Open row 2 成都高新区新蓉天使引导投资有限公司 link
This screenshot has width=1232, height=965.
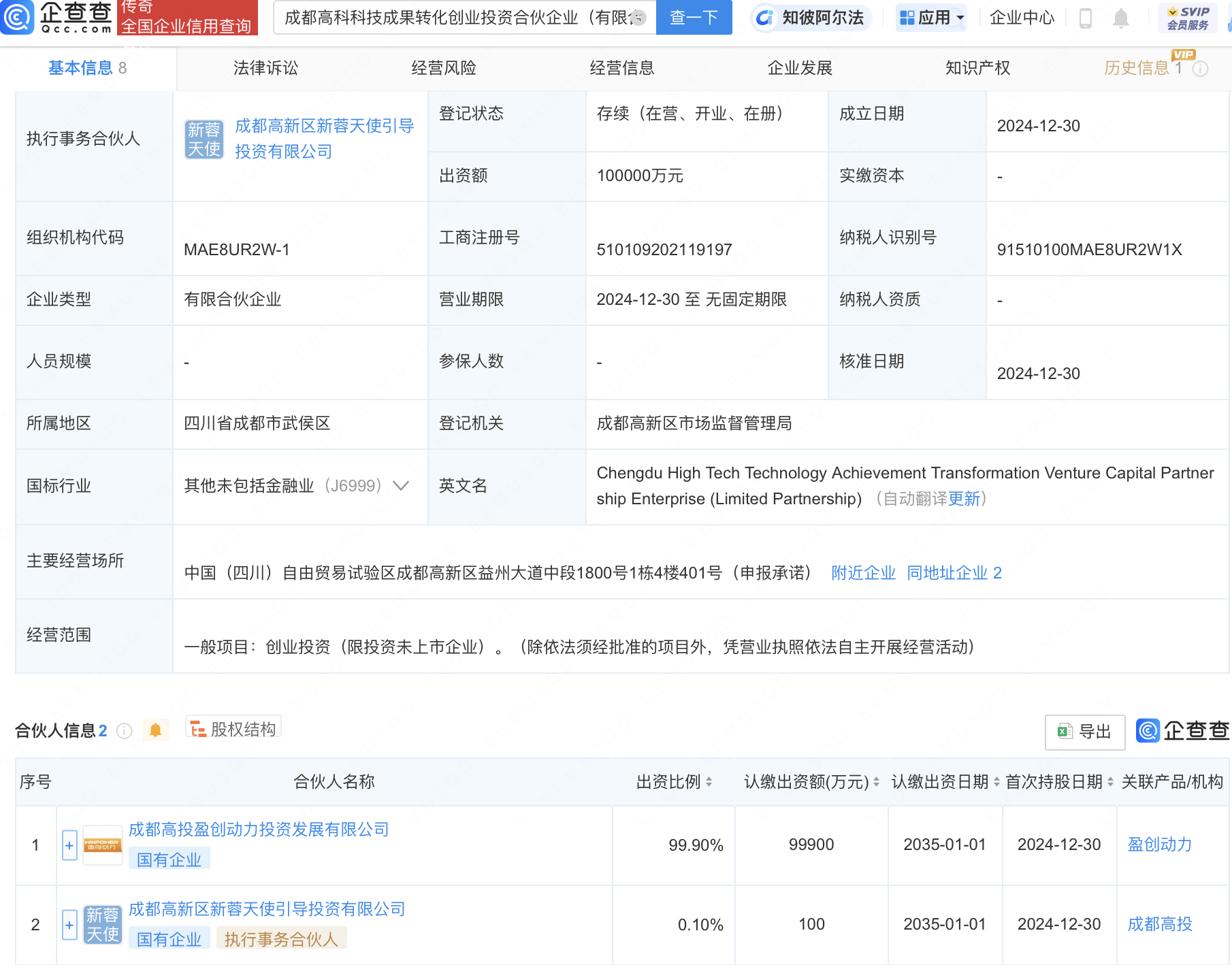coord(267,909)
